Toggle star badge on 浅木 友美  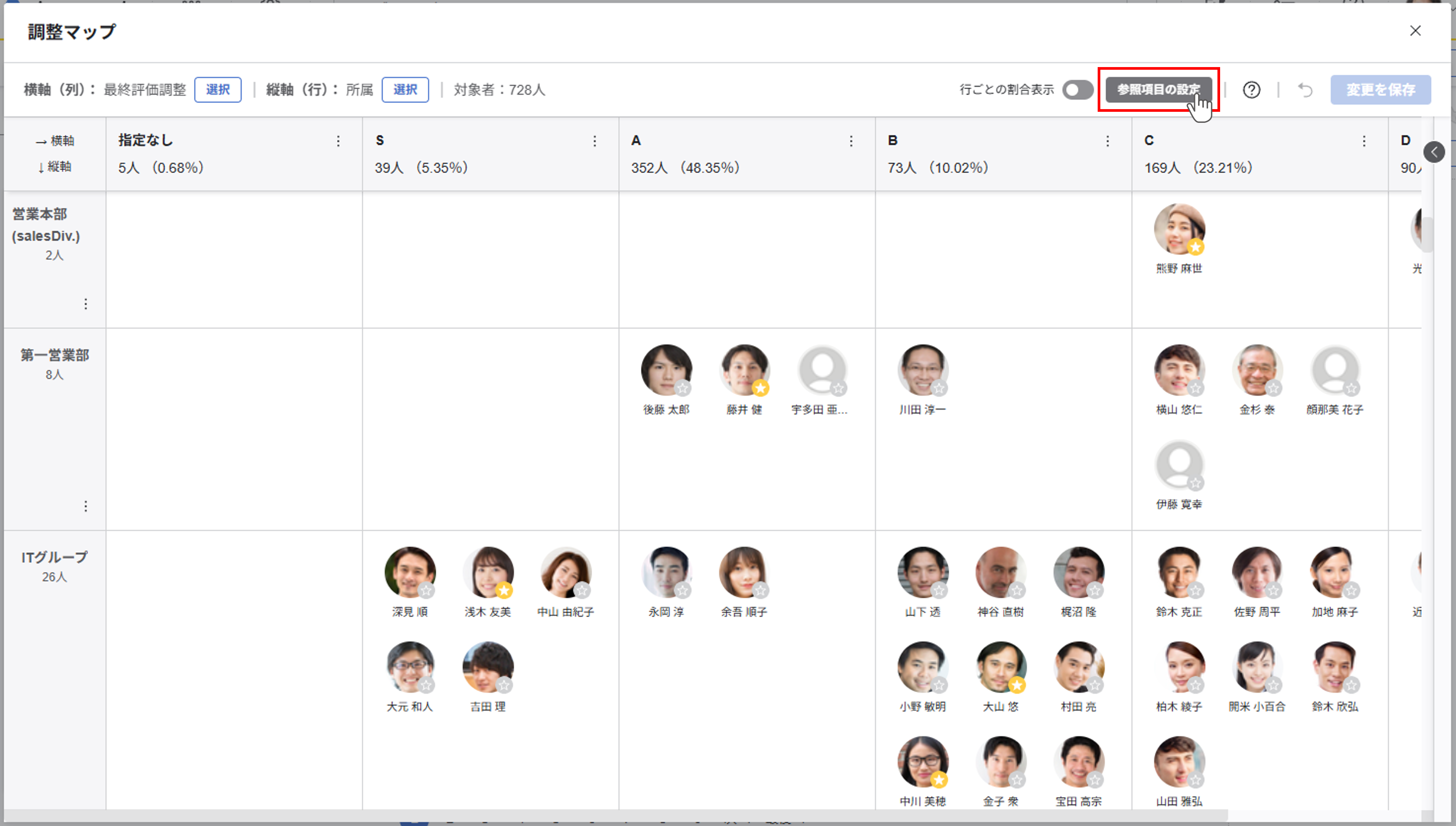(x=504, y=591)
